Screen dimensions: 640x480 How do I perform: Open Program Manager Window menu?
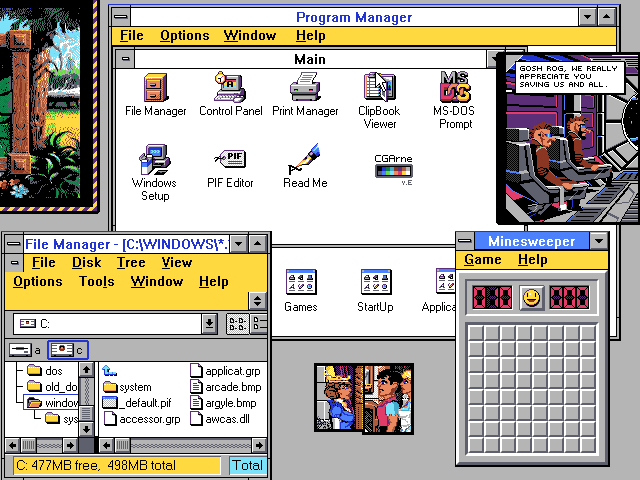pos(250,36)
